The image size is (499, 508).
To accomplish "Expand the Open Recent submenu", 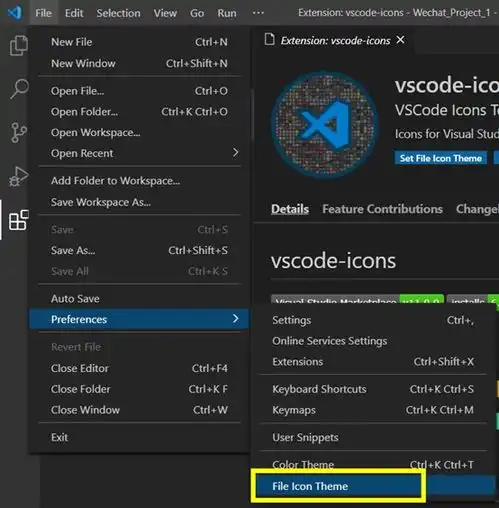I will [x=139, y=153].
